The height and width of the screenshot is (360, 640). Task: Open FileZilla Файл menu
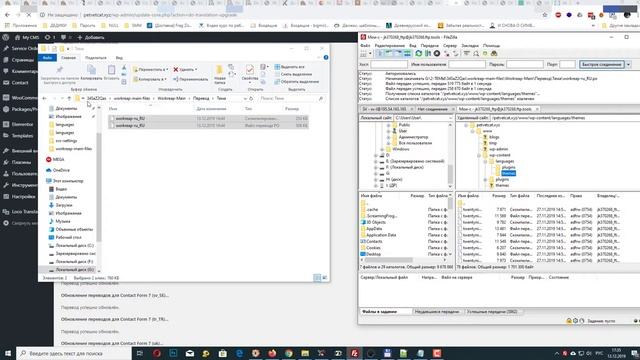pyautogui.click(x=365, y=46)
